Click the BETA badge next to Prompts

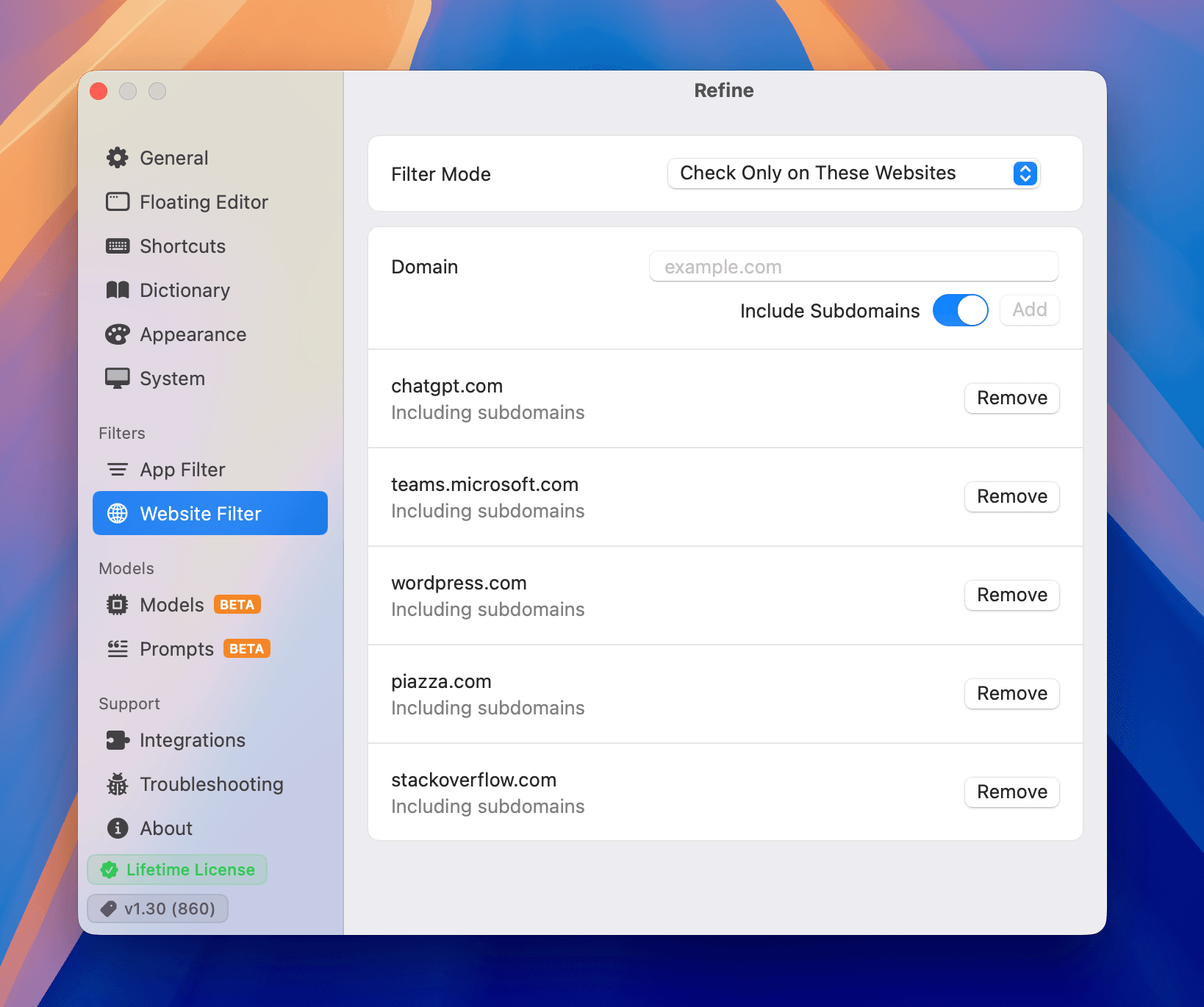[247, 648]
